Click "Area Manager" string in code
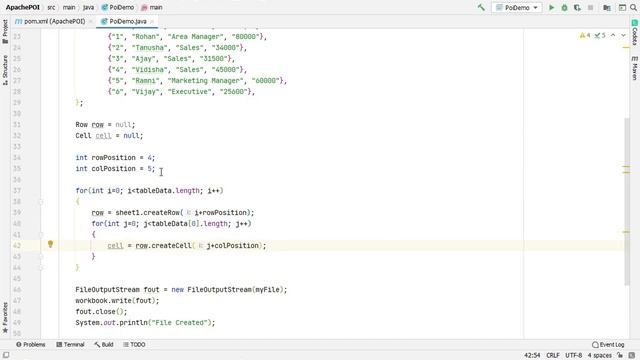This screenshot has width=640, height=360. point(196,37)
